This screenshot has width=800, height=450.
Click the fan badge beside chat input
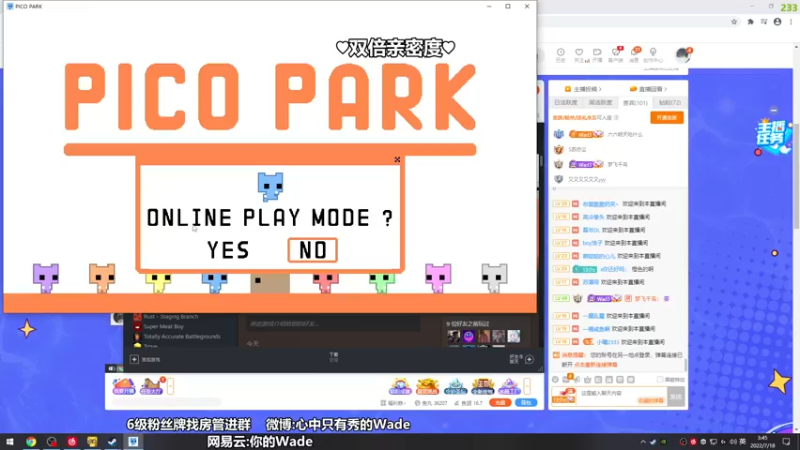tap(564, 396)
